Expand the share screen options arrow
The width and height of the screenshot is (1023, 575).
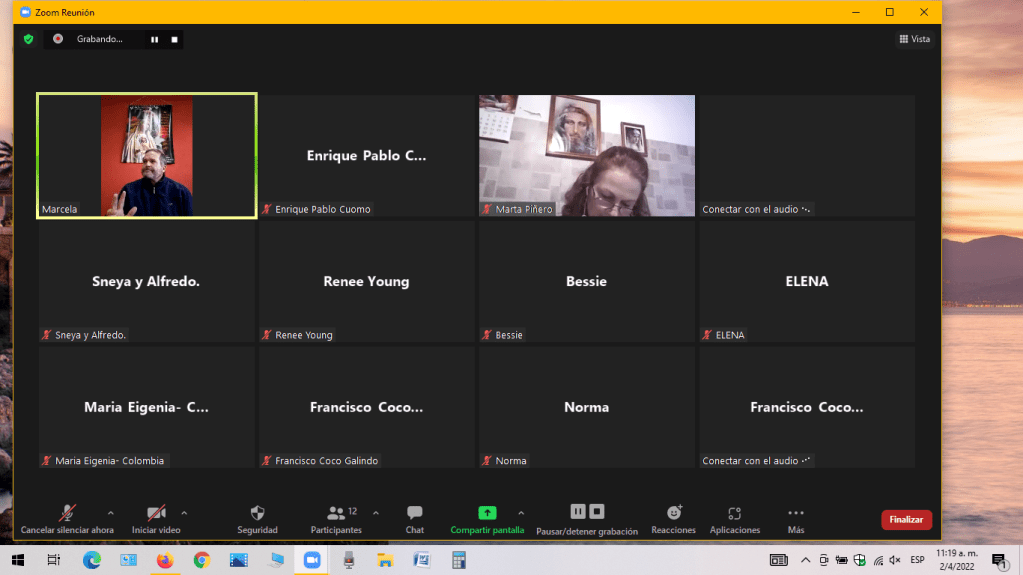pyautogui.click(x=521, y=512)
